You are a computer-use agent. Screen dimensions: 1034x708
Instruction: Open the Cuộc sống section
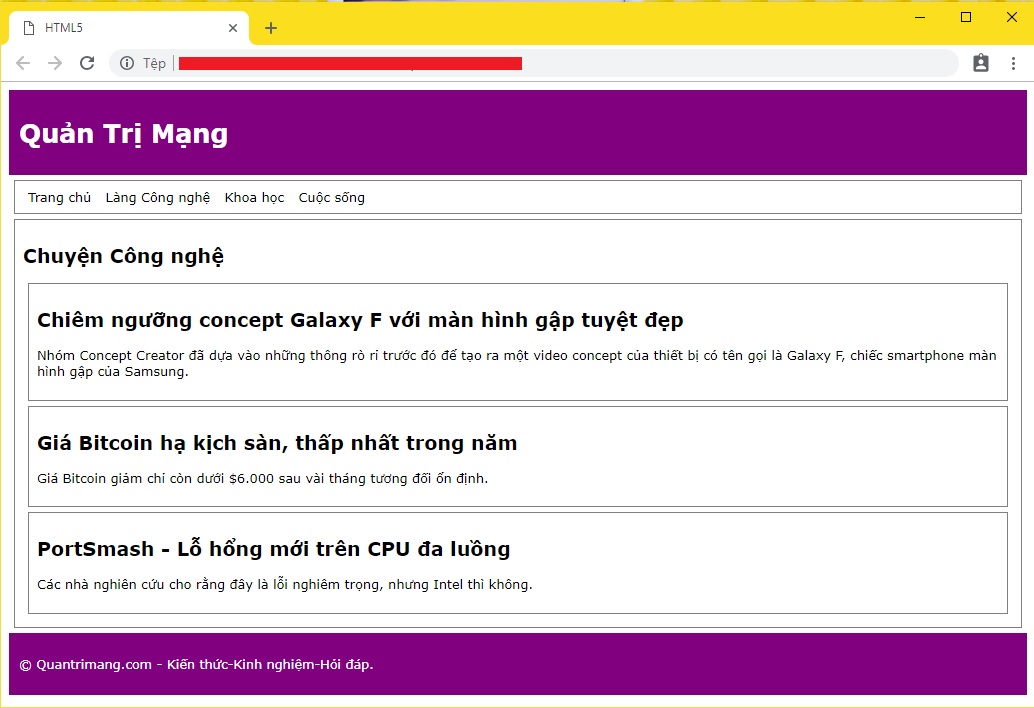(331, 197)
